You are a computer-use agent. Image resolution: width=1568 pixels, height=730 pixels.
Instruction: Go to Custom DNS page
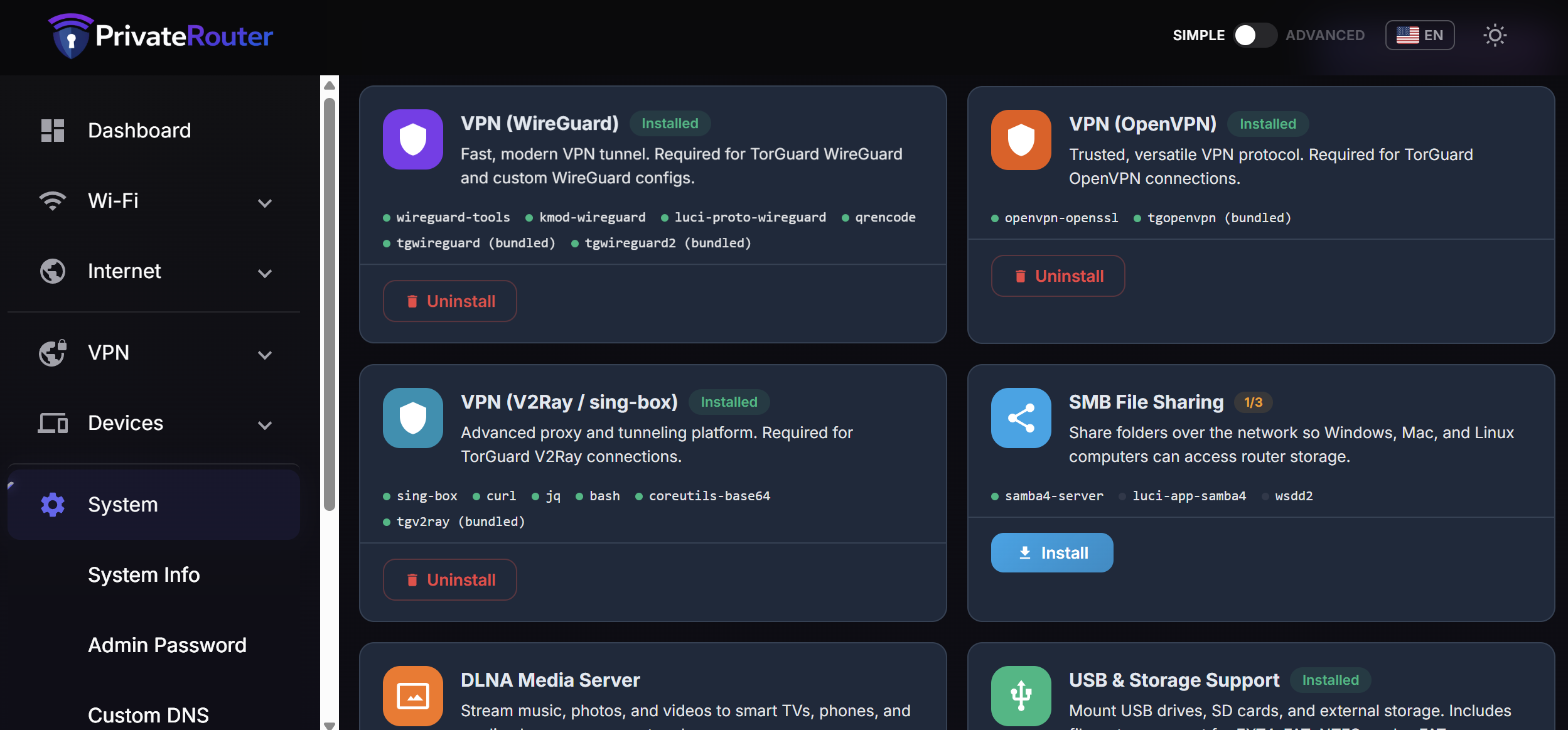pos(148,716)
